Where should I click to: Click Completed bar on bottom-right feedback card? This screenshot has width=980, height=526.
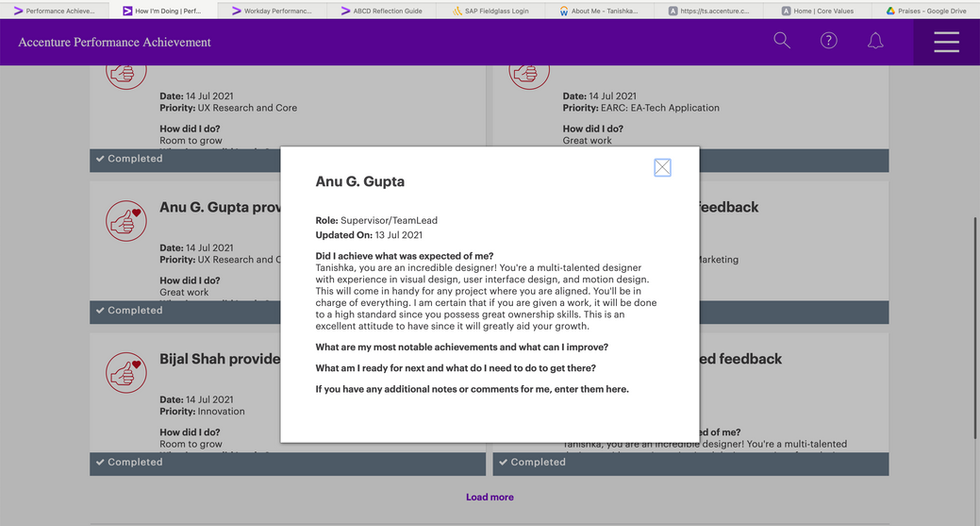(x=691, y=462)
